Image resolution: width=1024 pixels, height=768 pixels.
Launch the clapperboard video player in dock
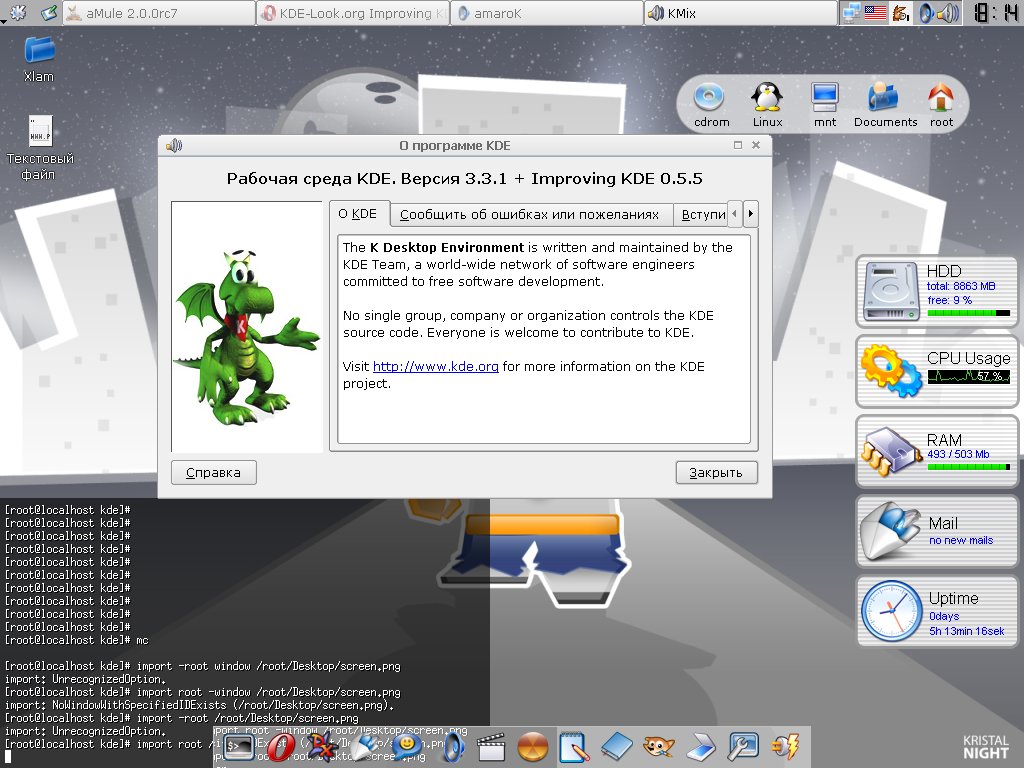[491, 748]
